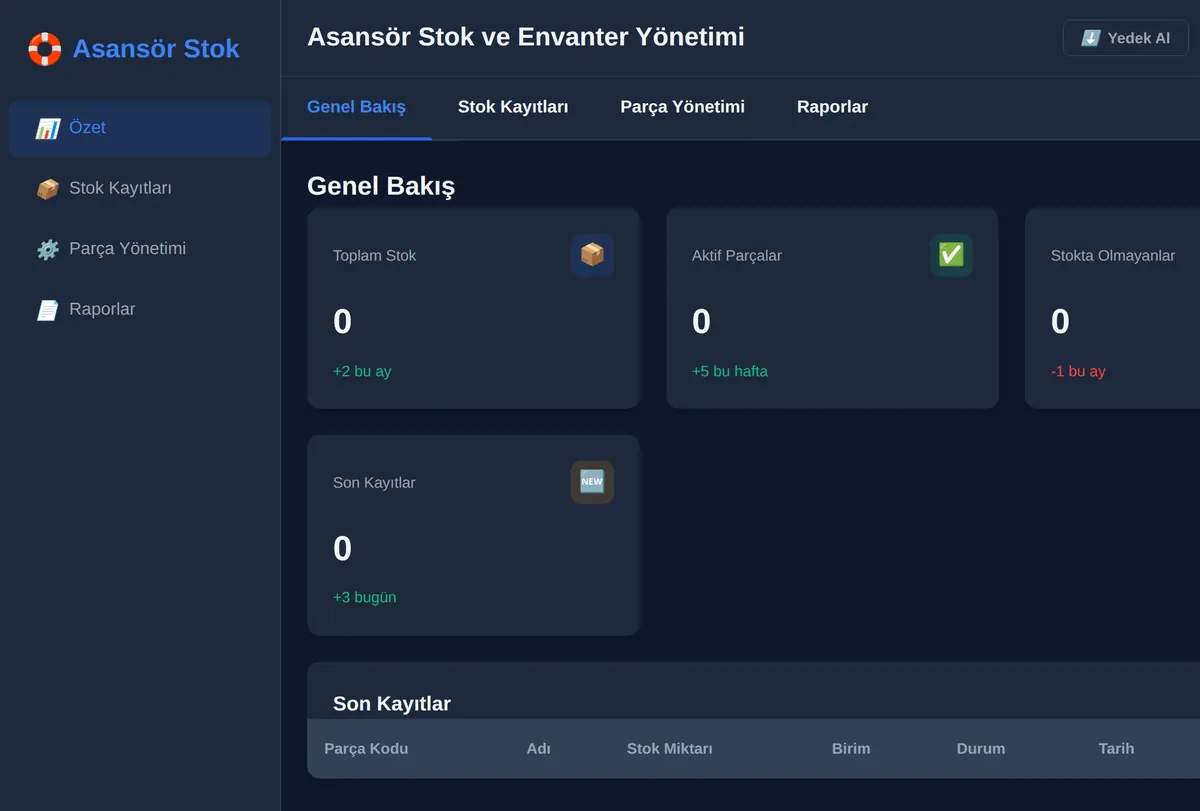Click the Parça Kodu column header
This screenshot has width=1200, height=811.
(366, 748)
